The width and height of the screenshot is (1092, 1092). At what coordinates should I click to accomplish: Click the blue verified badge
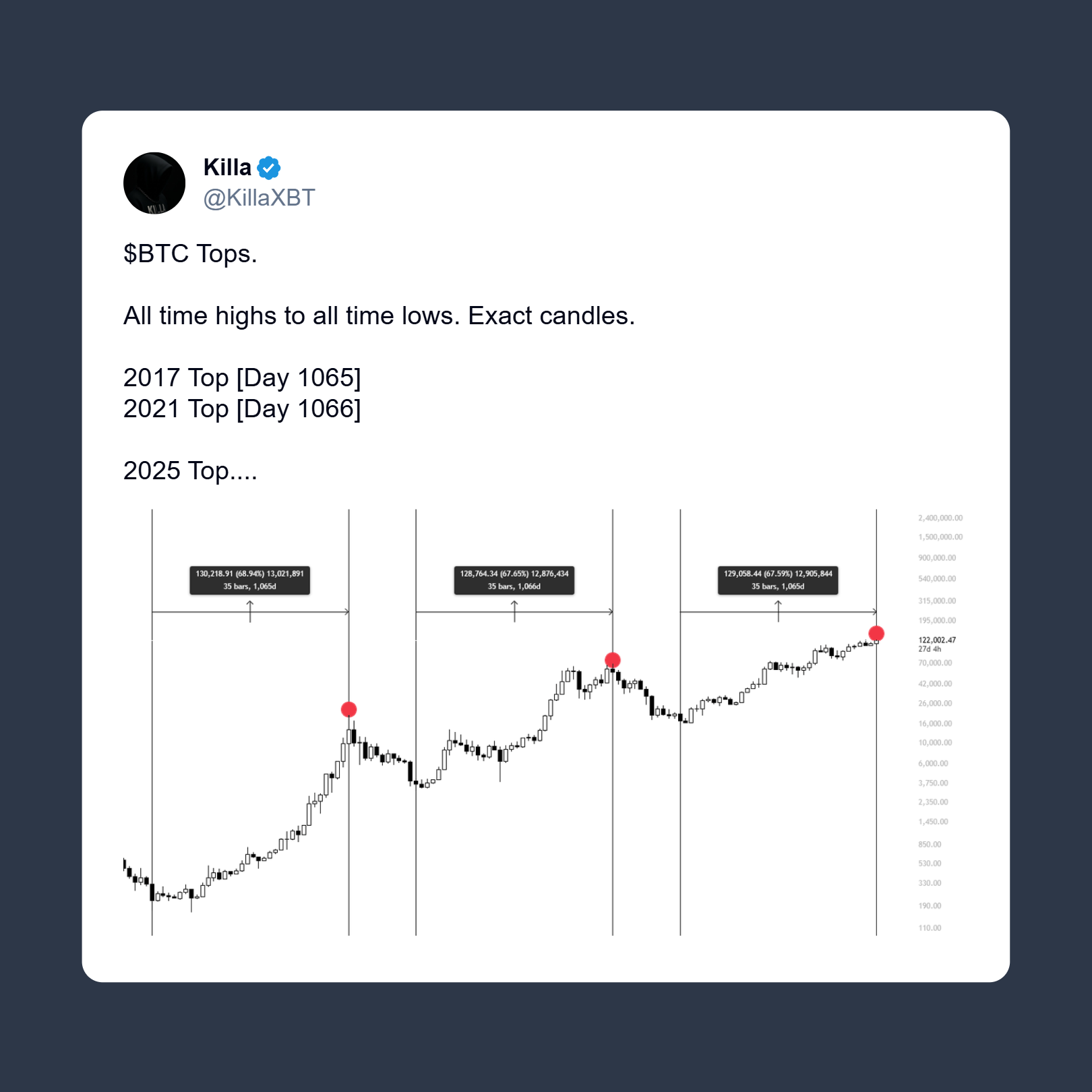(269, 168)
